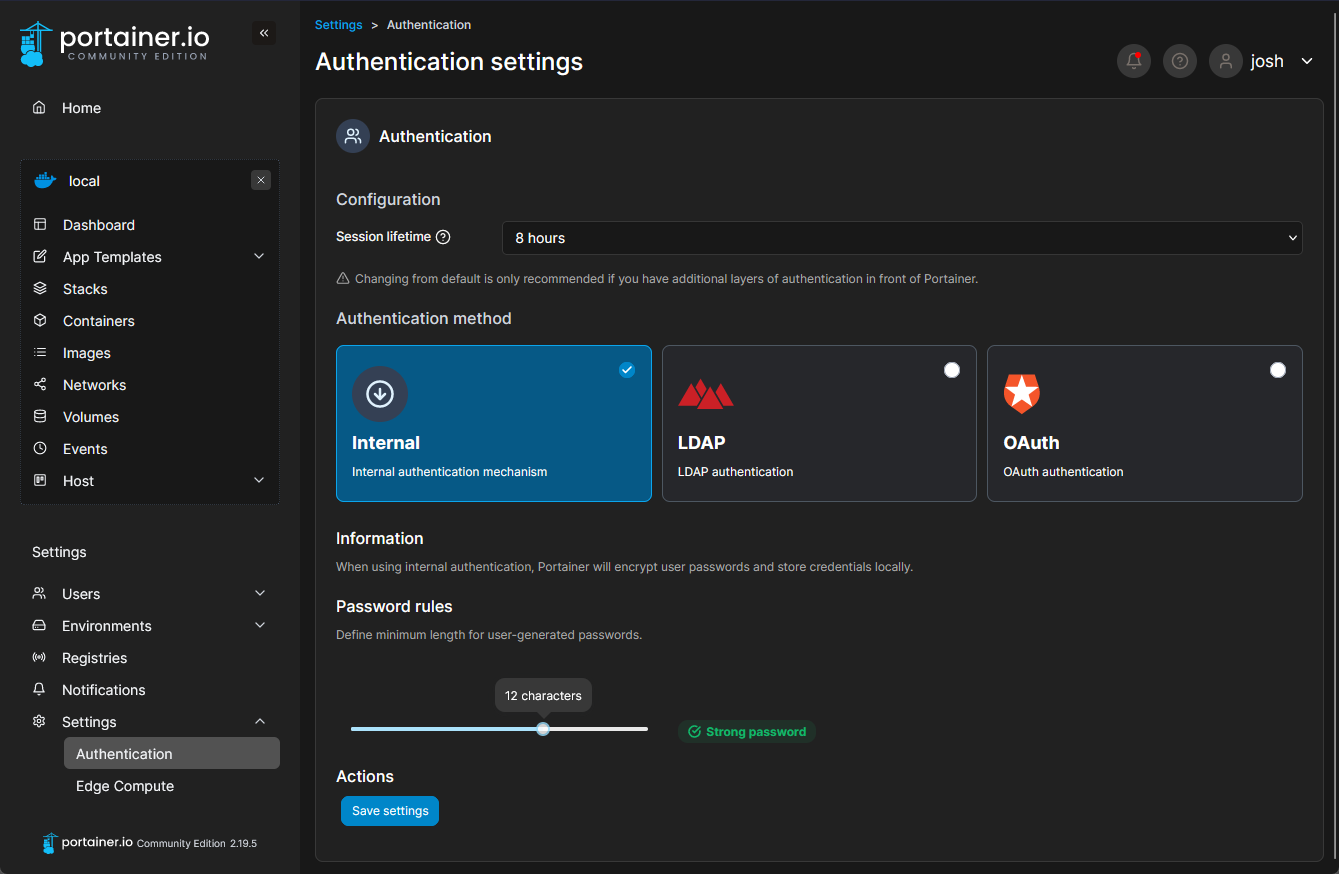Open Containers page
Viewport: 1339px width, 874px height.
pyautogui.click(x=99, y=321)
